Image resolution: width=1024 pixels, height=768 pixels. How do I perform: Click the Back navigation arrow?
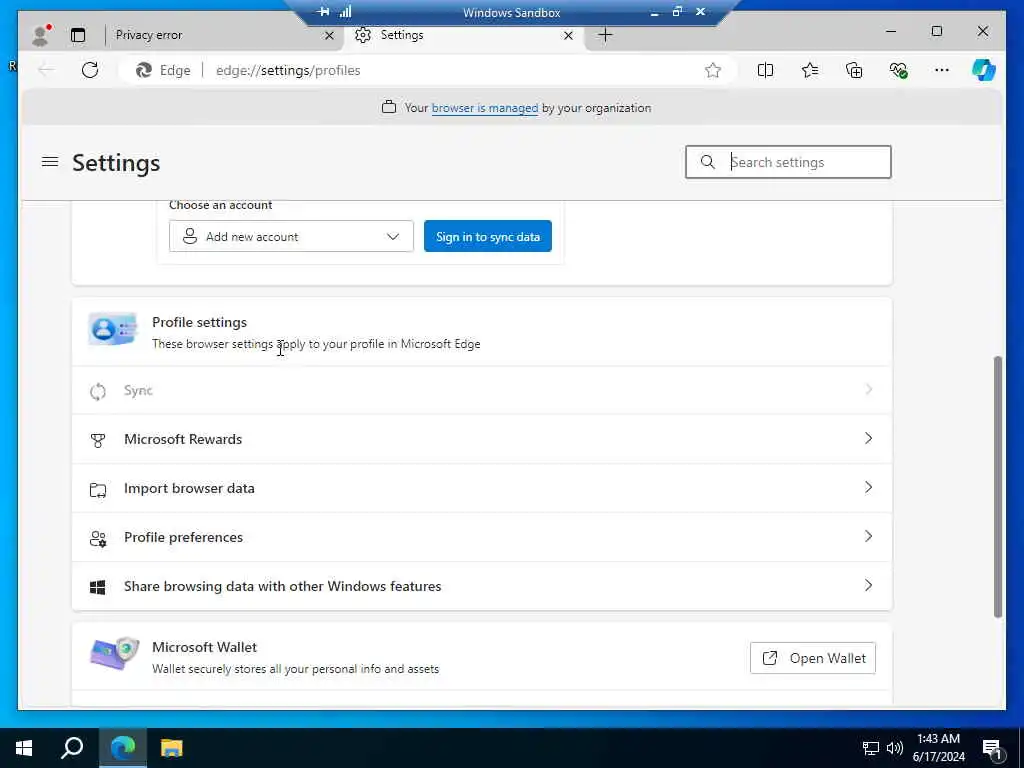[x=46, y=70]
